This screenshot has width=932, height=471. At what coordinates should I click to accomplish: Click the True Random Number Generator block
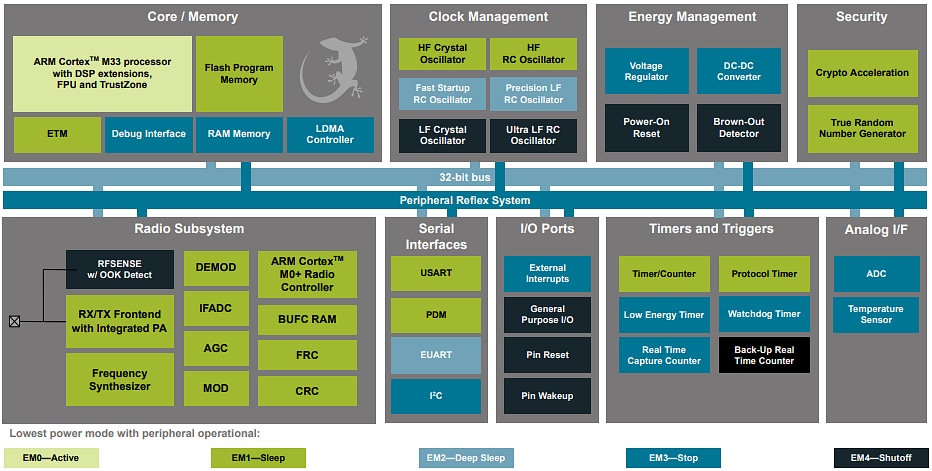coord(862,128)
